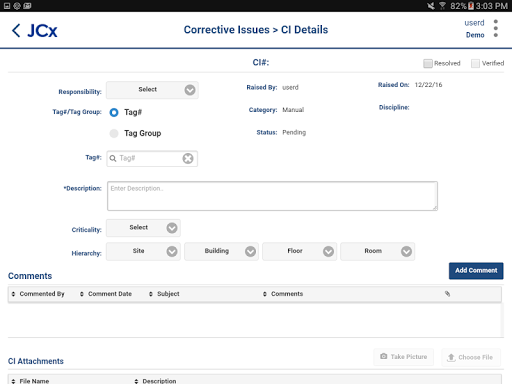This screenshot has width=512, height=384.
Task: Select the Tag# radio option
Action: 114,113
